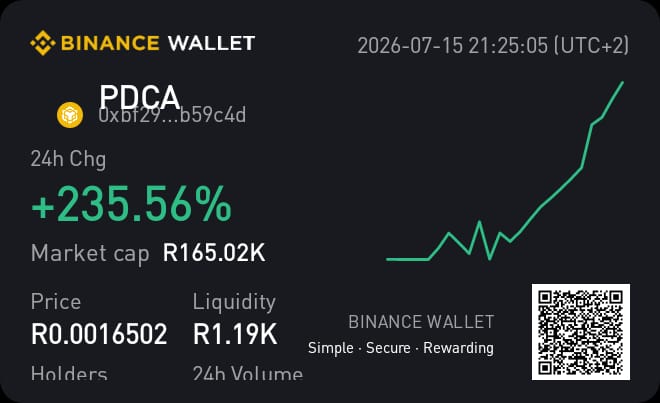The width and height of the screenshot is (660, 403).
Task: Click the Liquidity label
Action: pos(234,302)
